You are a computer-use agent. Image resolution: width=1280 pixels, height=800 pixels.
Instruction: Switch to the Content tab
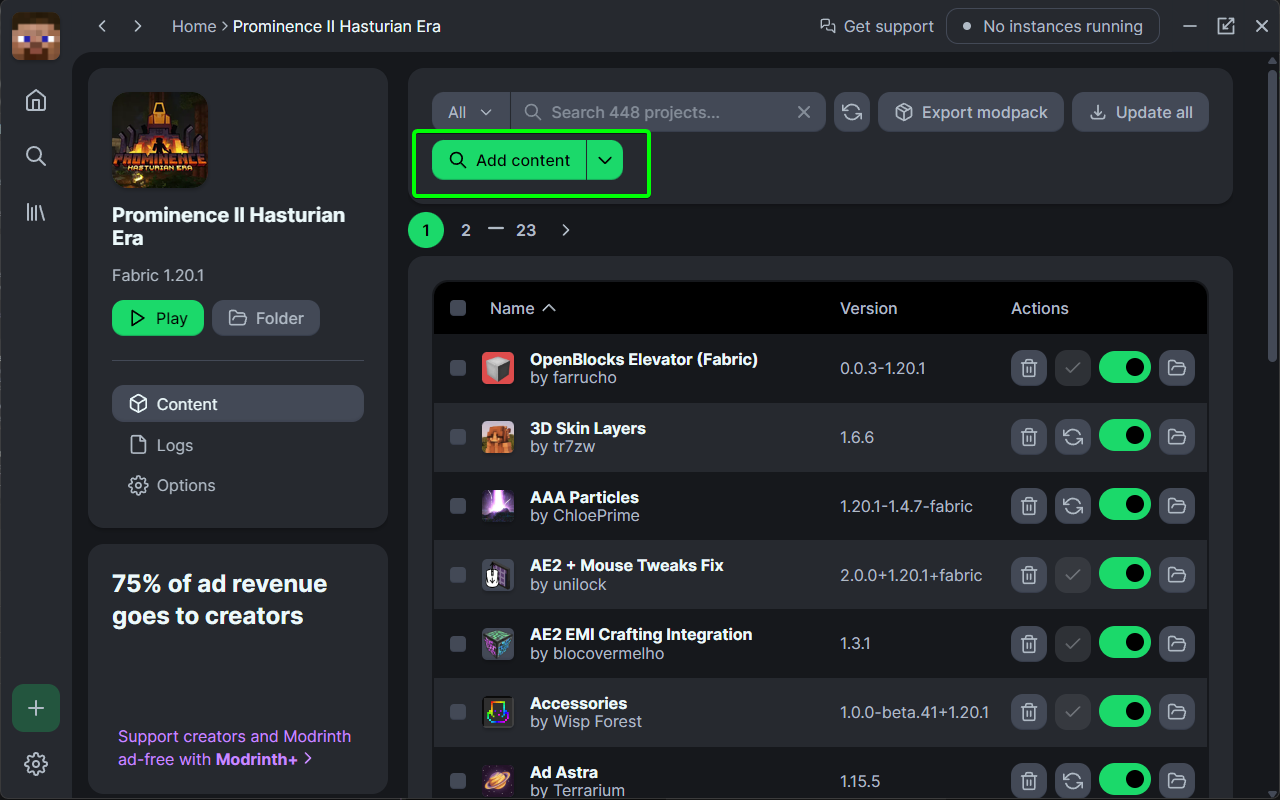tap(238, 404)
